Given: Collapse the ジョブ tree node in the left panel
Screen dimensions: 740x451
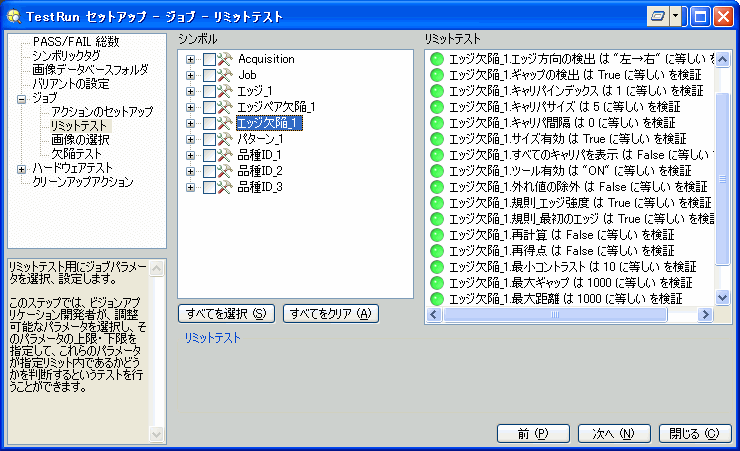Looking at the screenshot, I should pyautogui.click(x=22, y=99).
